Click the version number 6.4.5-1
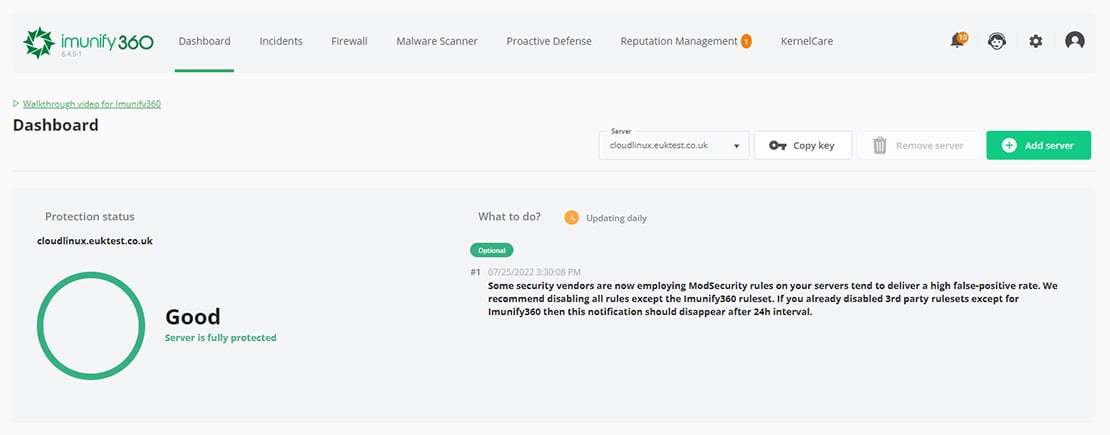Viewport: 1110px width, 435px height. point(72,54)
